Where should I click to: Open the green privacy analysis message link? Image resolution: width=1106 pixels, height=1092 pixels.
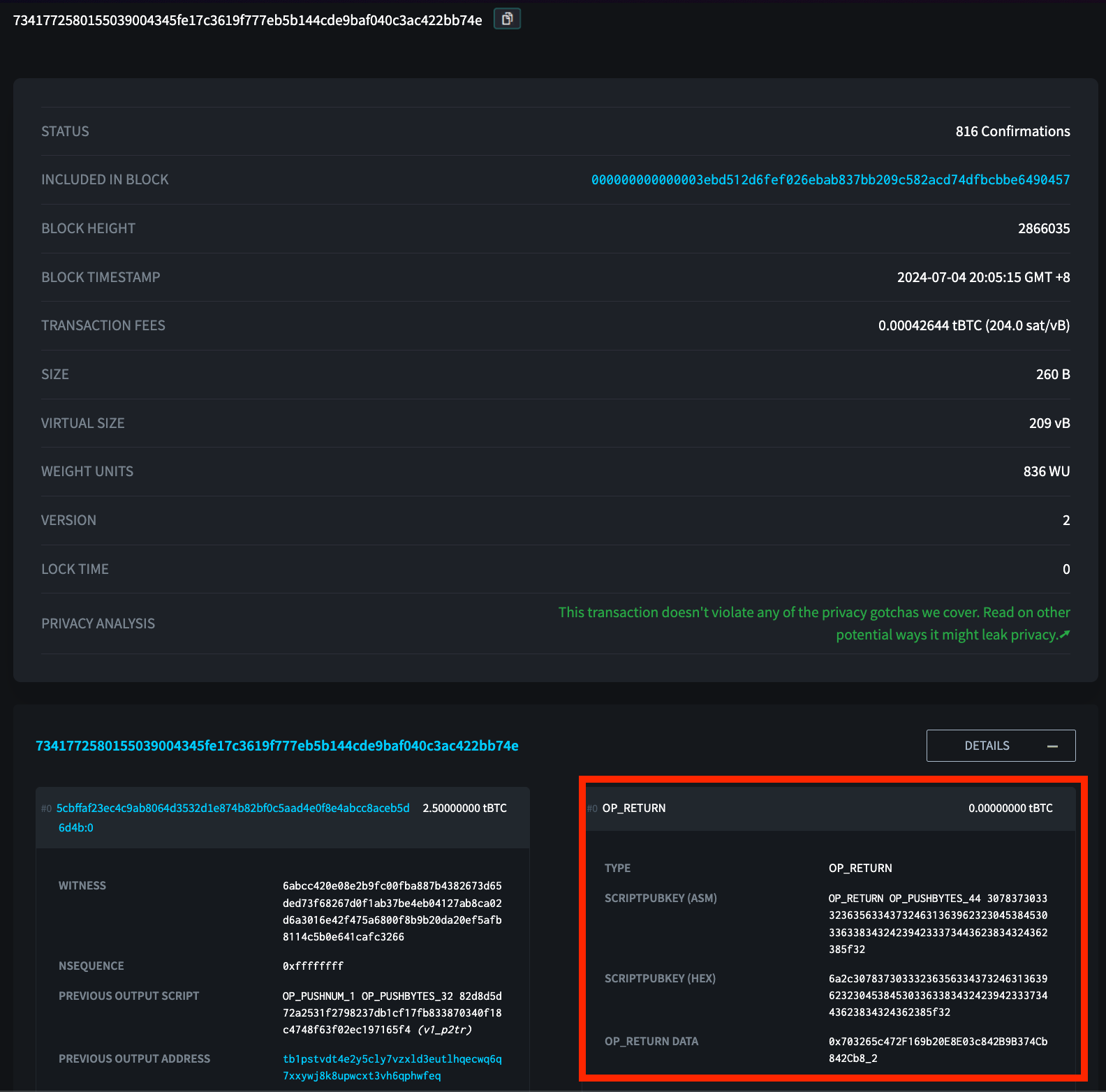tap(813, 613)
